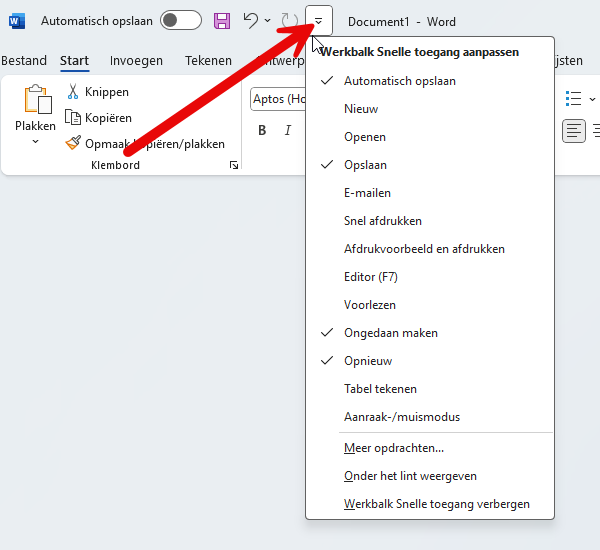Click the Knippen scissors icon
Image resolution: width=600 pixels, height=550 pixels.
point(74,92)
